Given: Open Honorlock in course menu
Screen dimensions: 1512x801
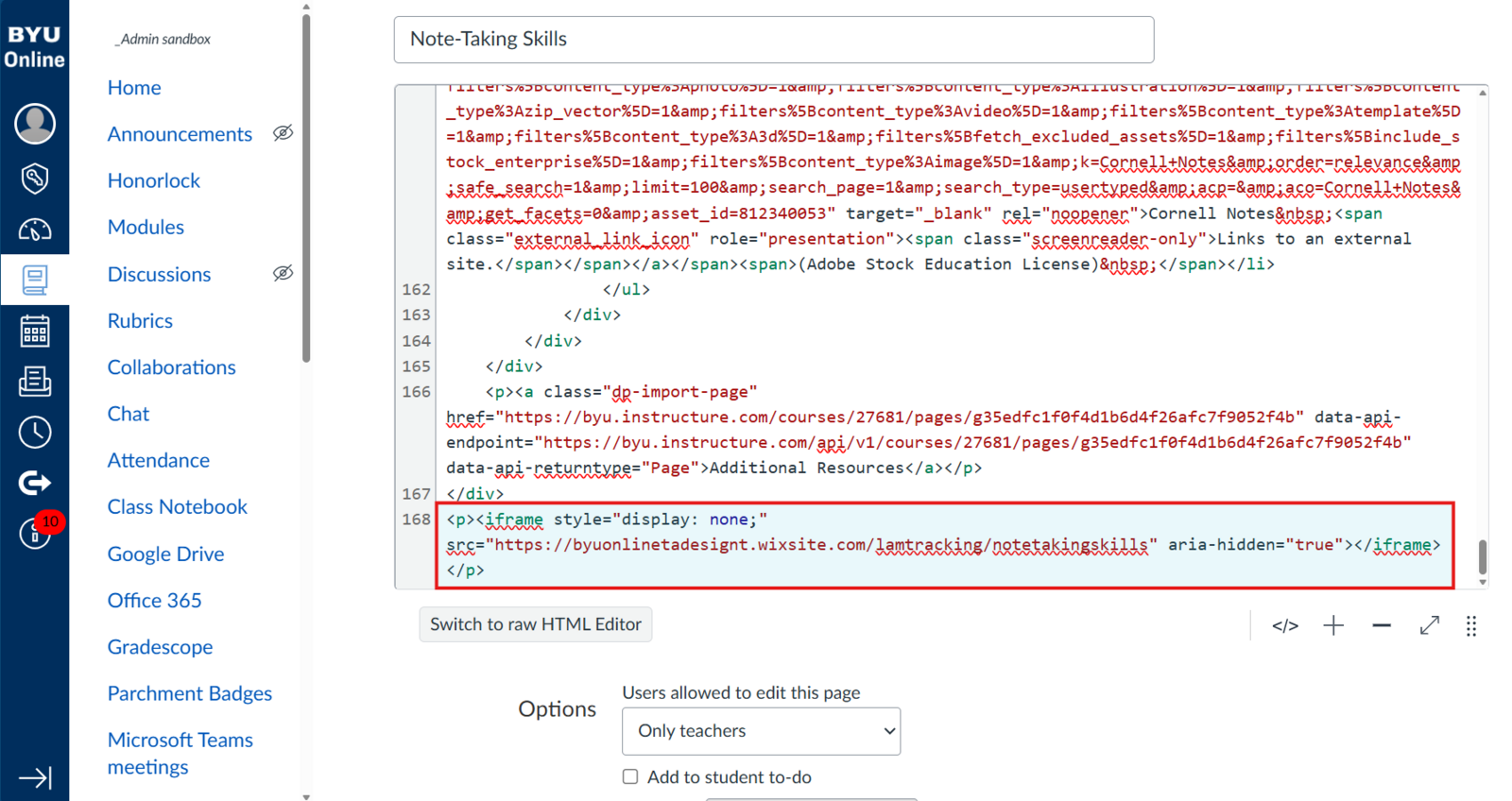Looking at the screenshot, I should point(154,180).
